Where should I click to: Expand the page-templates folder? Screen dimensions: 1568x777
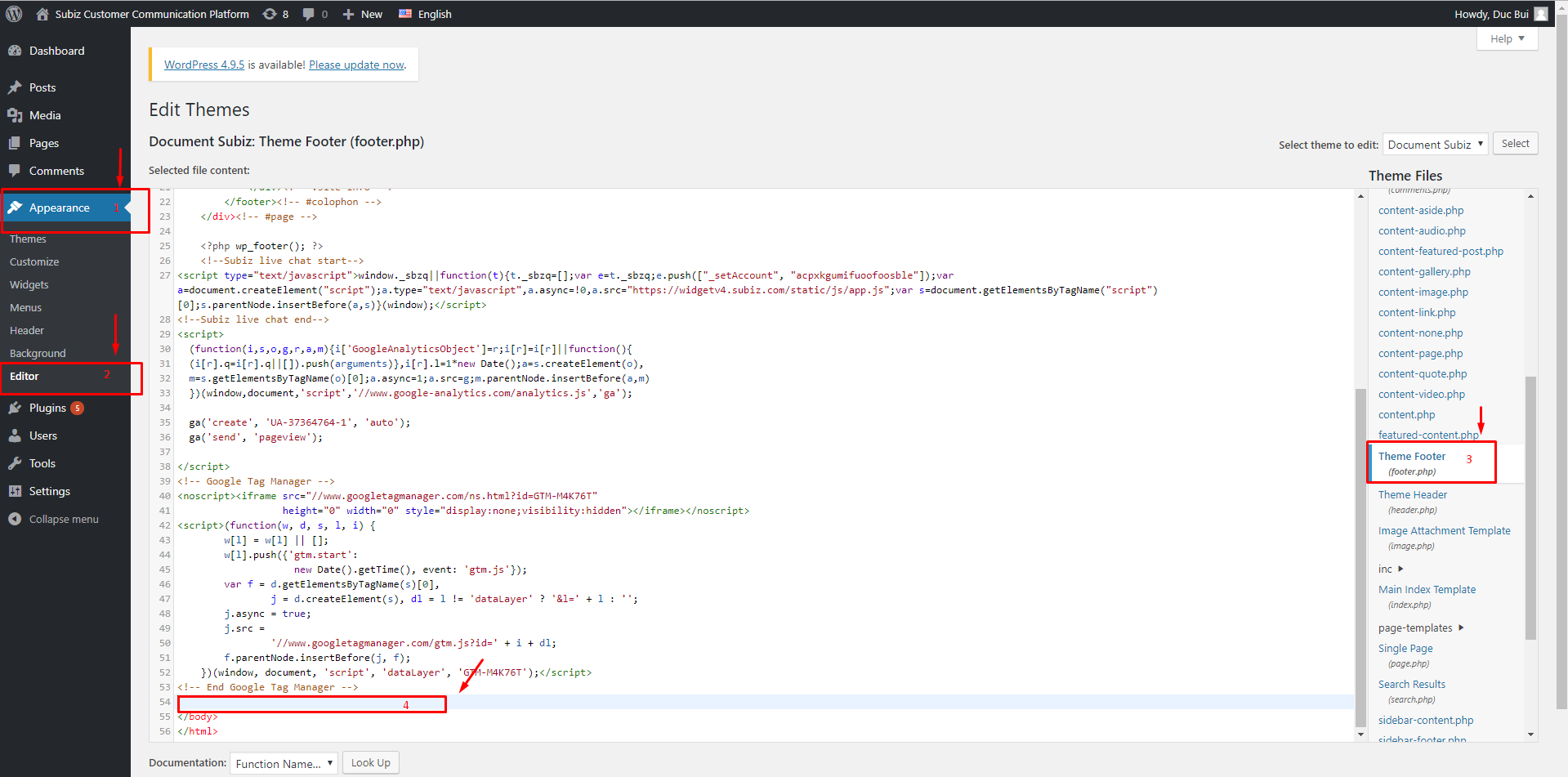(1461, 627)
